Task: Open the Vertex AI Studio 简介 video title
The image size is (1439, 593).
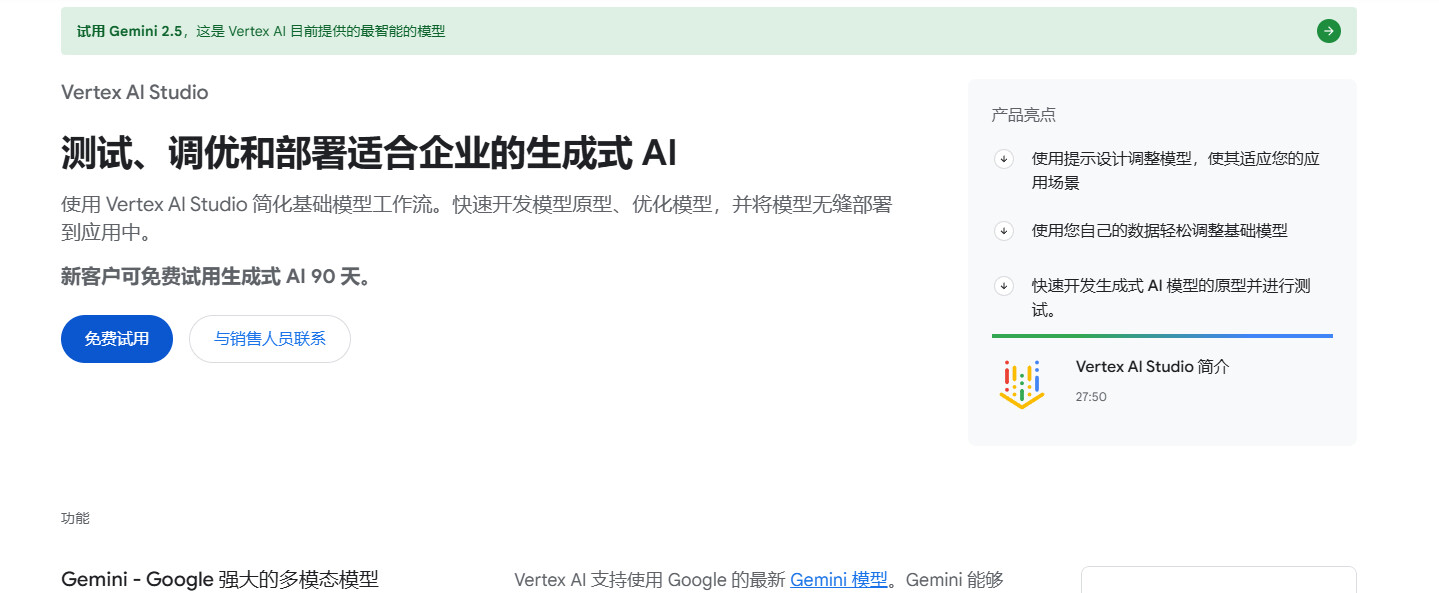Action: [x=1152, y=367]
